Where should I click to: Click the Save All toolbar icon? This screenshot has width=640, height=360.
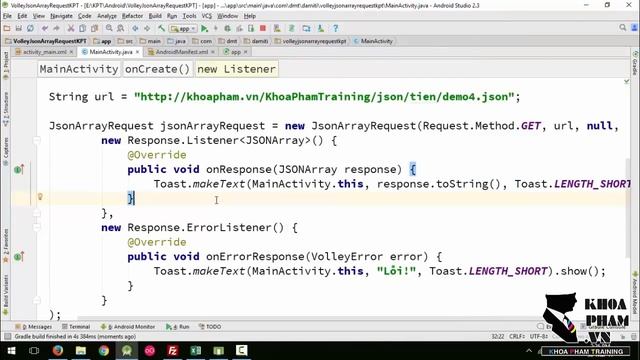(x=18, y=29)
